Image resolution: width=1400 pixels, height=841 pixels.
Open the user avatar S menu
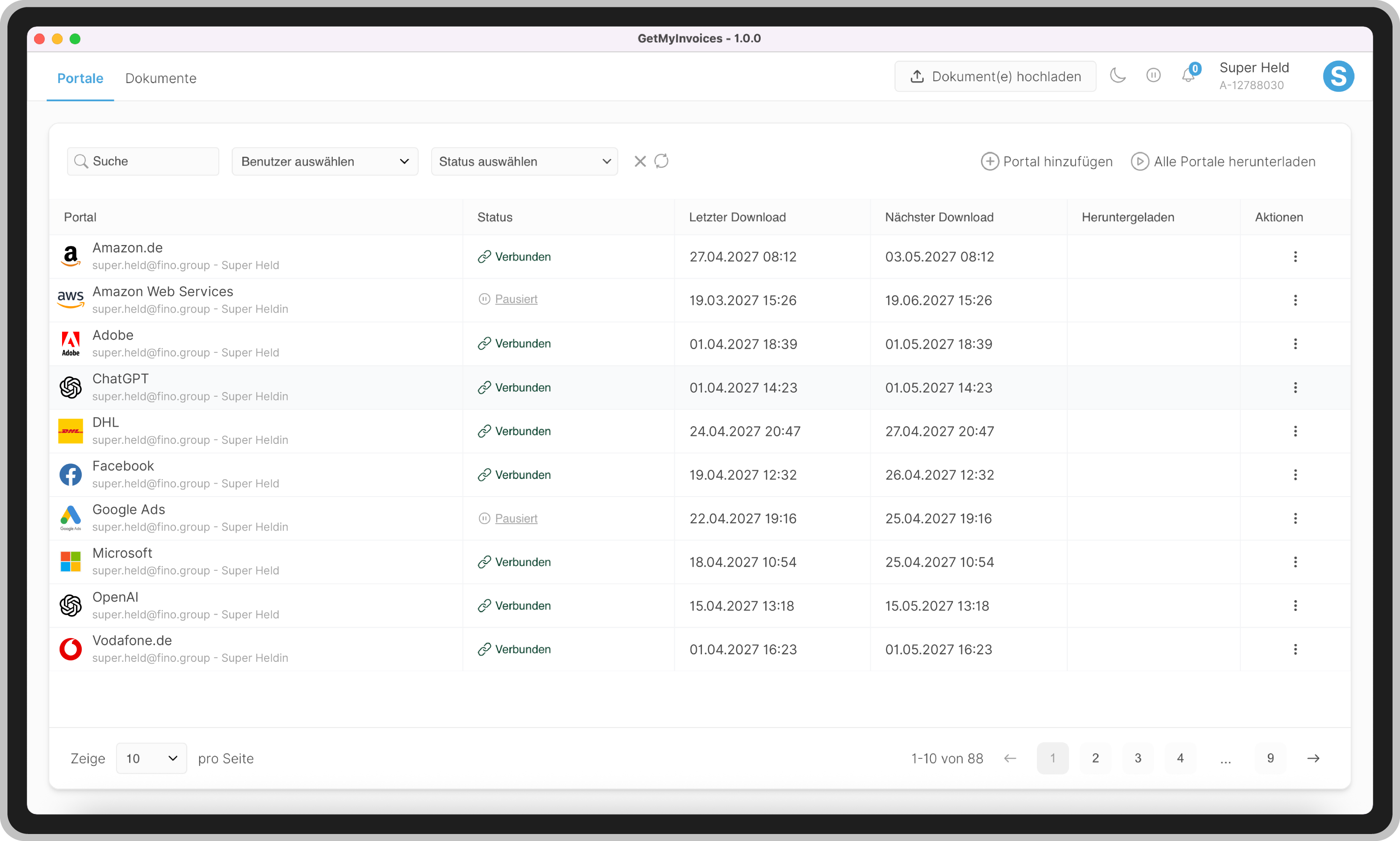tap(1338, 76)
